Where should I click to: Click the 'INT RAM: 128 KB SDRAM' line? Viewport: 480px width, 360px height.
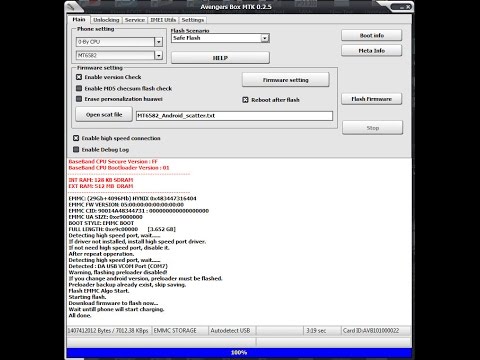click(x=101, y=180)
